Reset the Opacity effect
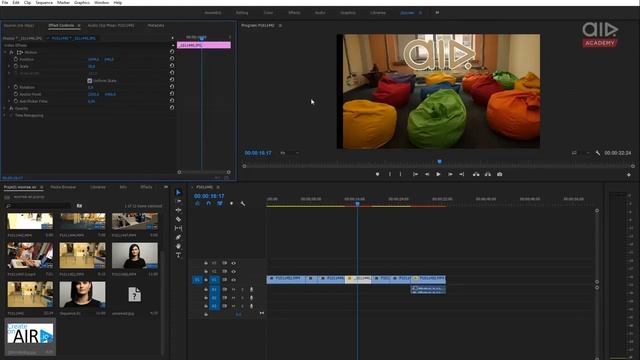The image size is (640, 360). 172,108
